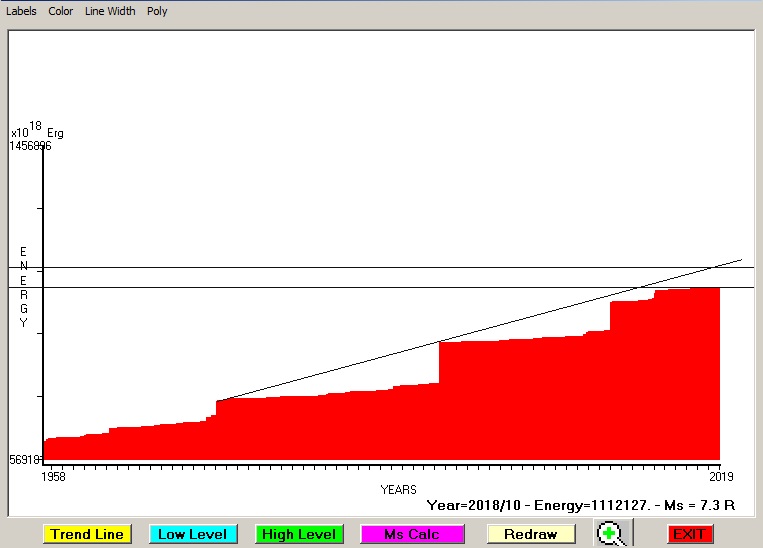
Task: Select the upper horizontal level line
Action: 300,267
